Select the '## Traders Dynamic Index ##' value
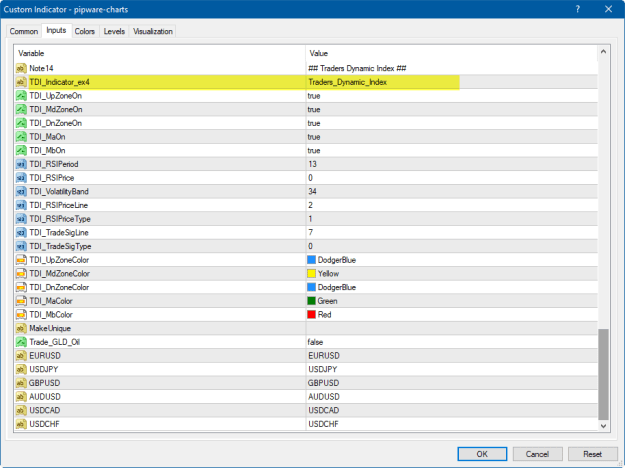Screen dimensions: 625x468 pyautogui.click(x=357, y=69)
